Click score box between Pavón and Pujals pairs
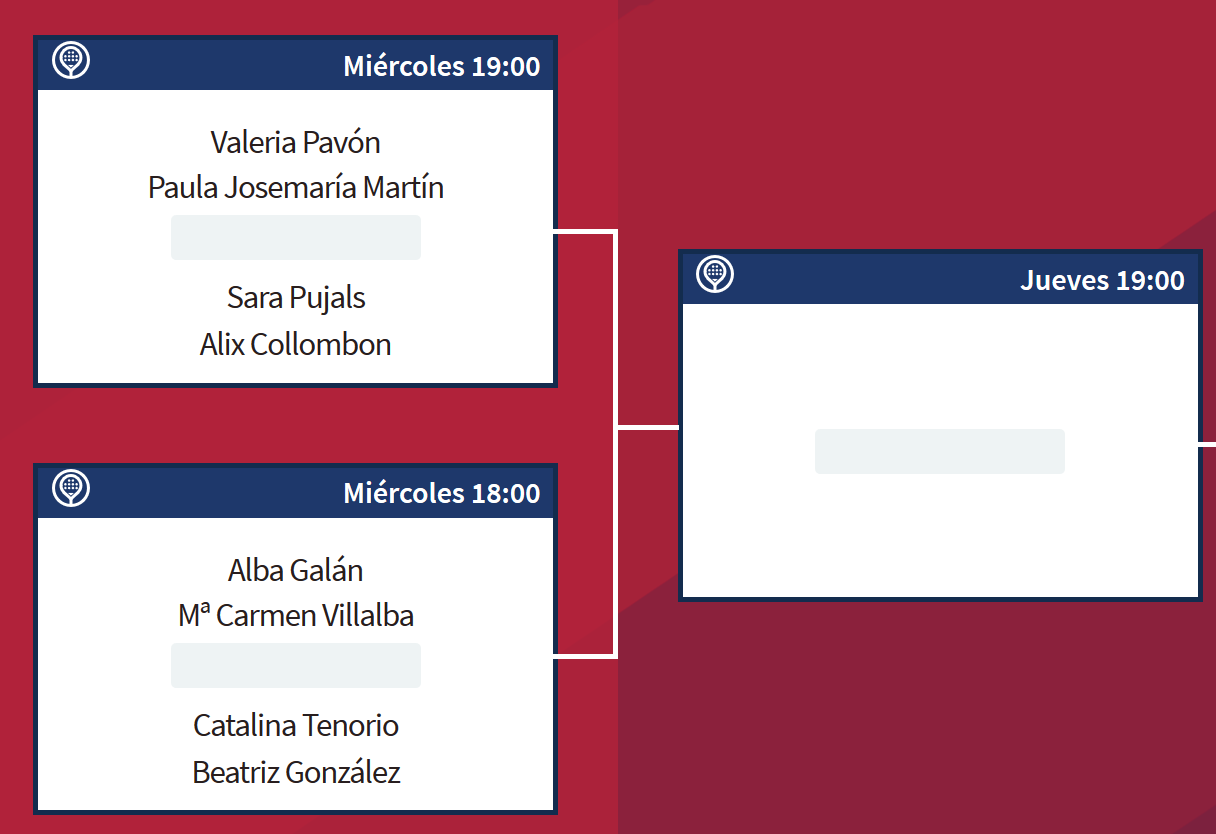 [296, 238]
